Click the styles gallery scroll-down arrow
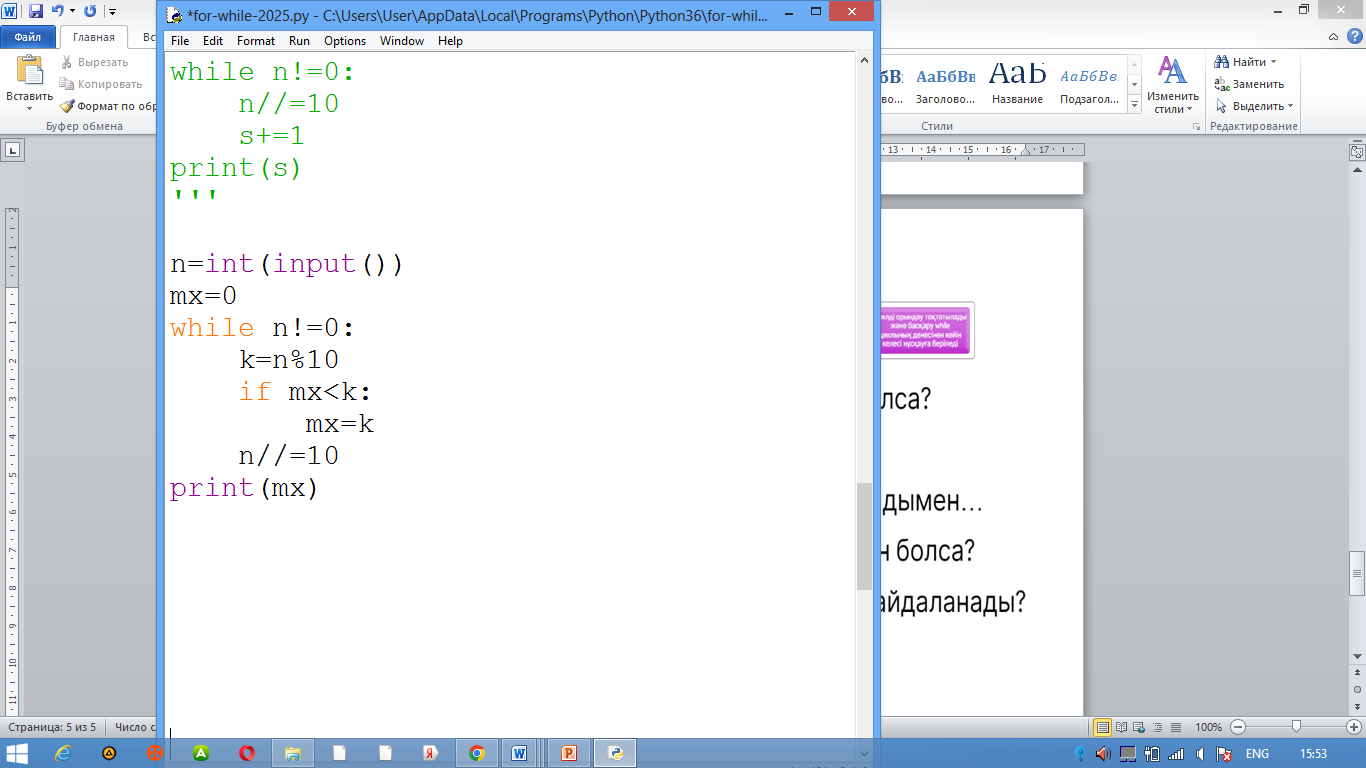The width and height of the screenshot is (1366, 768). pyautogui.click(x=1134, y=83)
